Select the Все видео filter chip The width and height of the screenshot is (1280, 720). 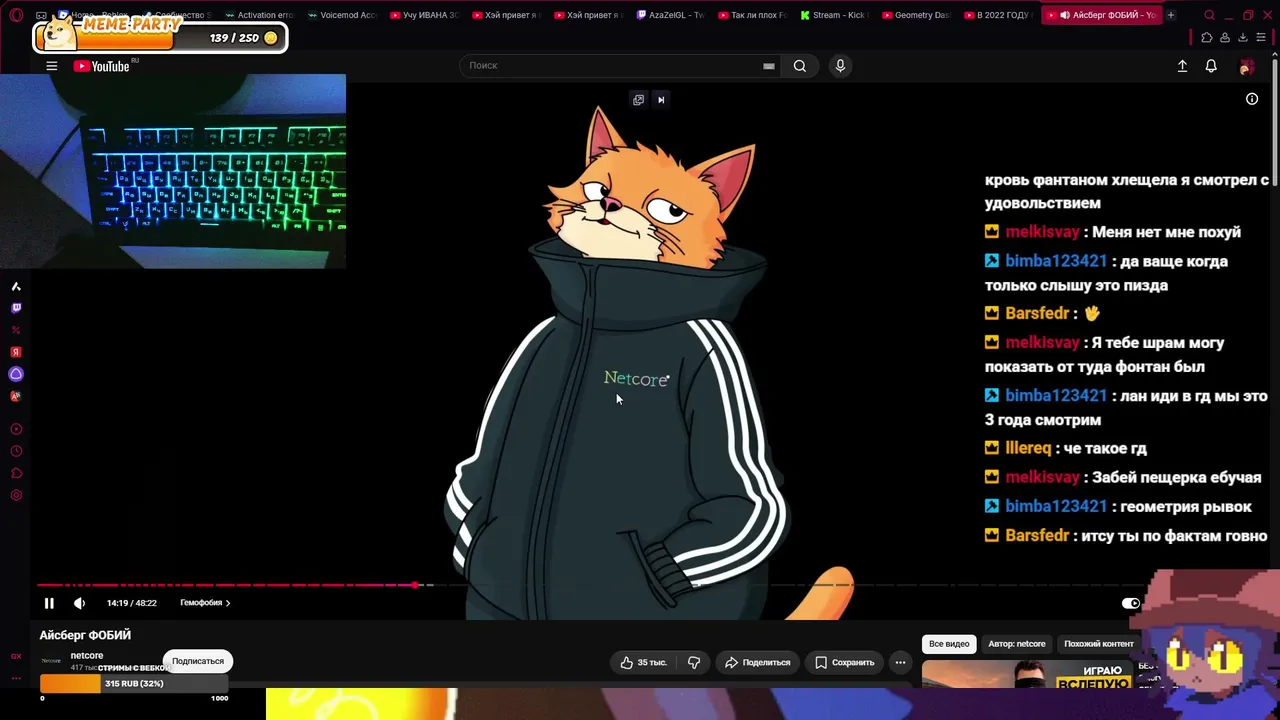tap(949, 644)
